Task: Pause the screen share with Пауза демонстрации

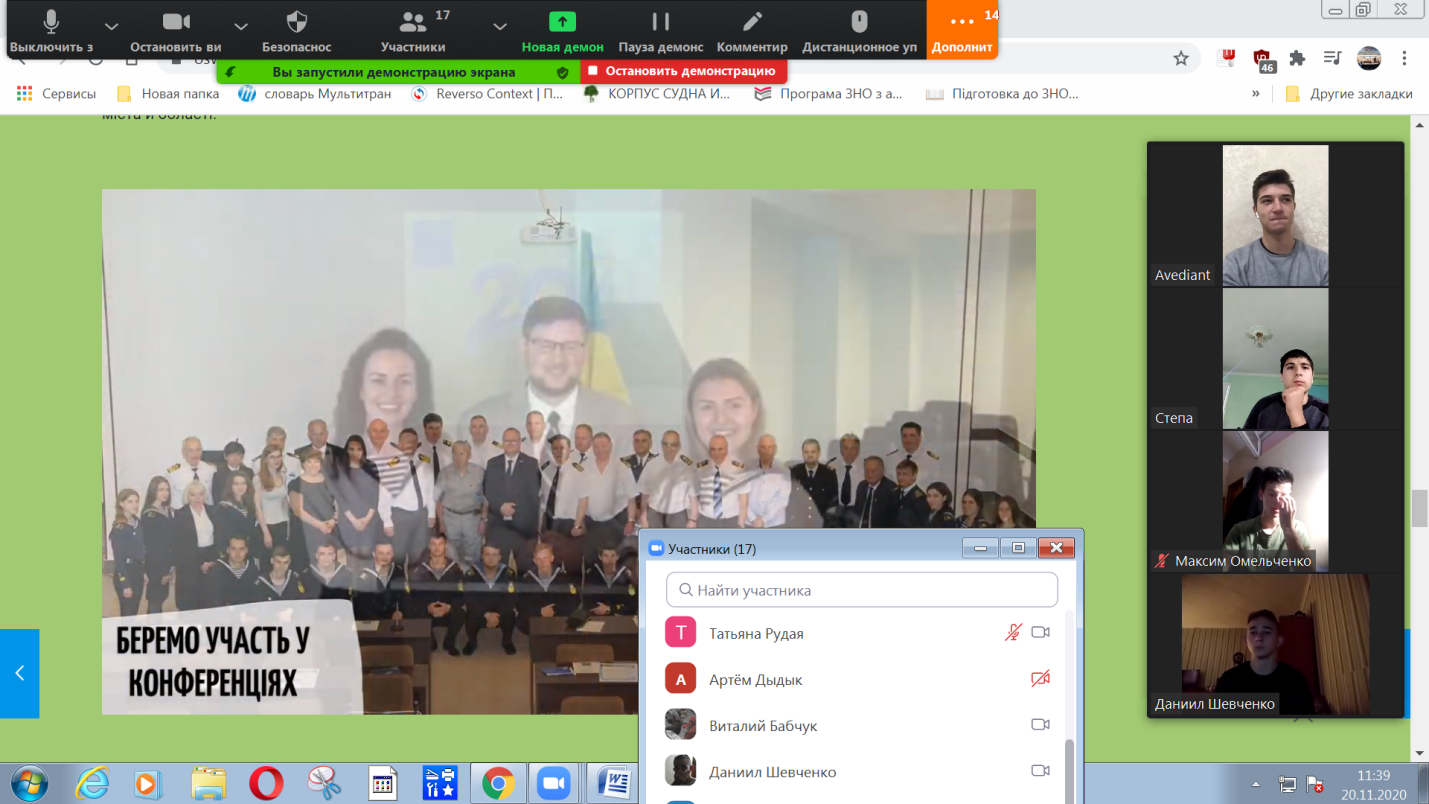Action: point(661,30)
